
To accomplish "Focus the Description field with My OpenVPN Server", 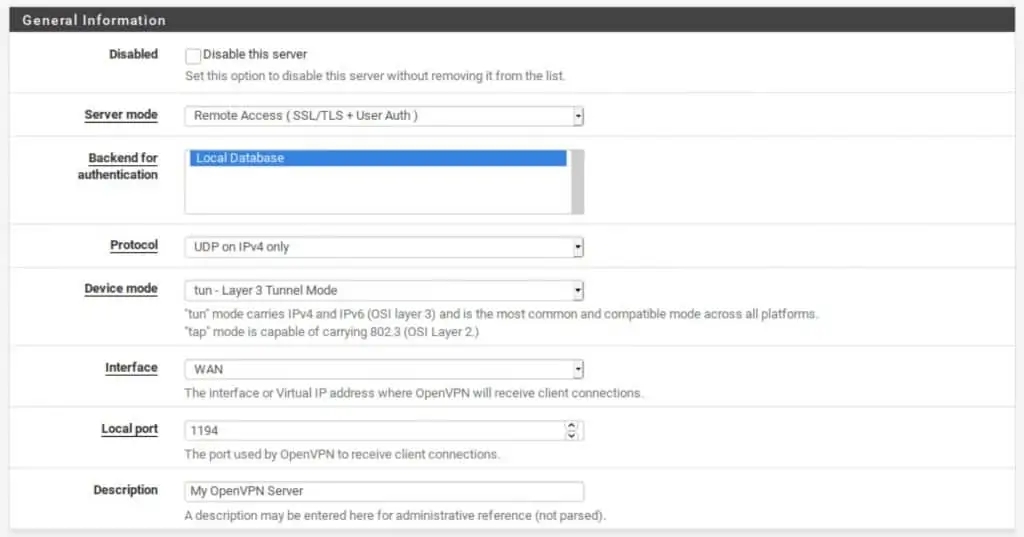I will coord(384,492).
